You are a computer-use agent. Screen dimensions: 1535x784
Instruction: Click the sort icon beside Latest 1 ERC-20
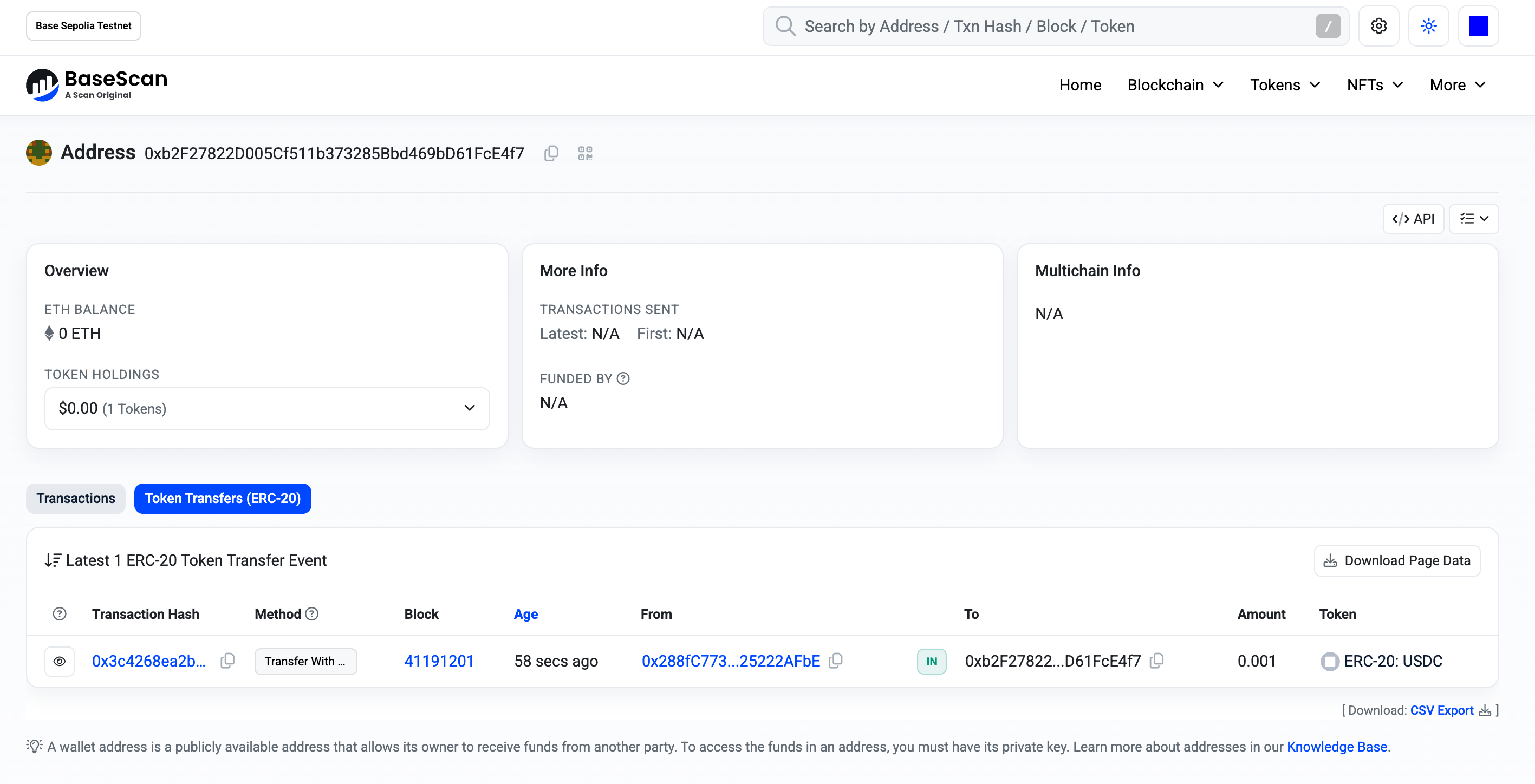point(53,560)
